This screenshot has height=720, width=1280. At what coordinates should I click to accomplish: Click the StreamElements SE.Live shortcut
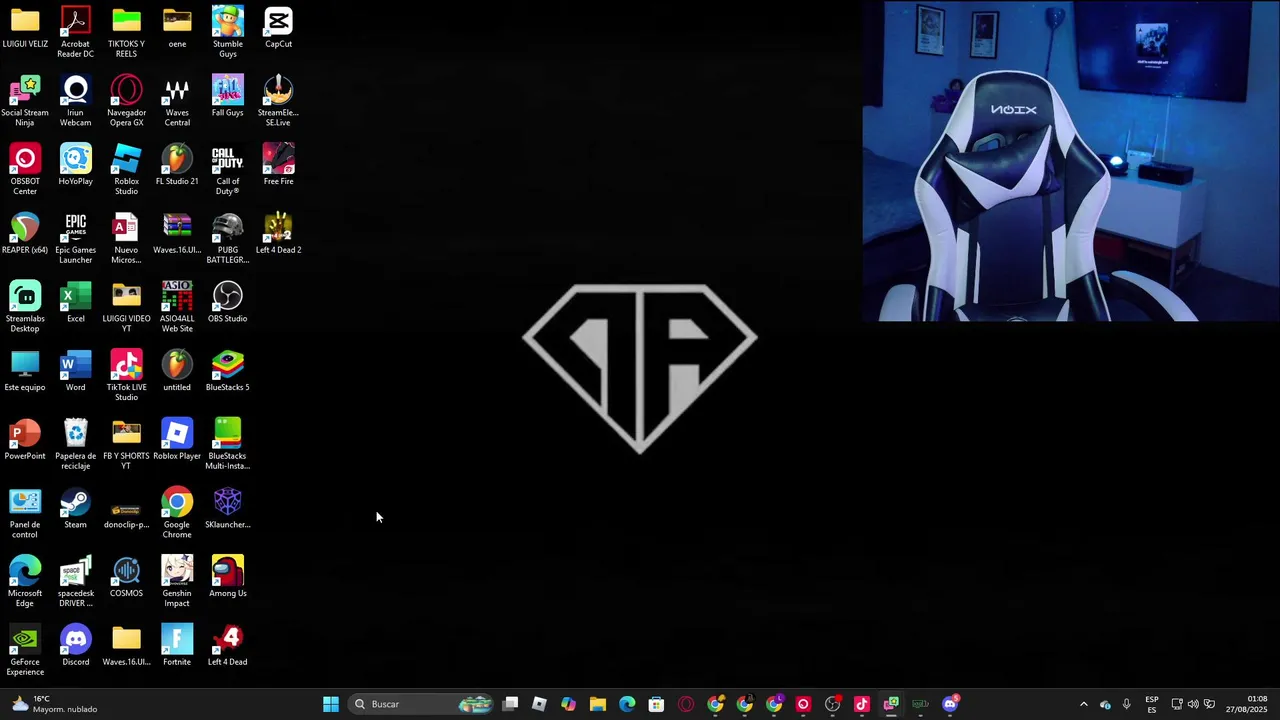(278, 101)
